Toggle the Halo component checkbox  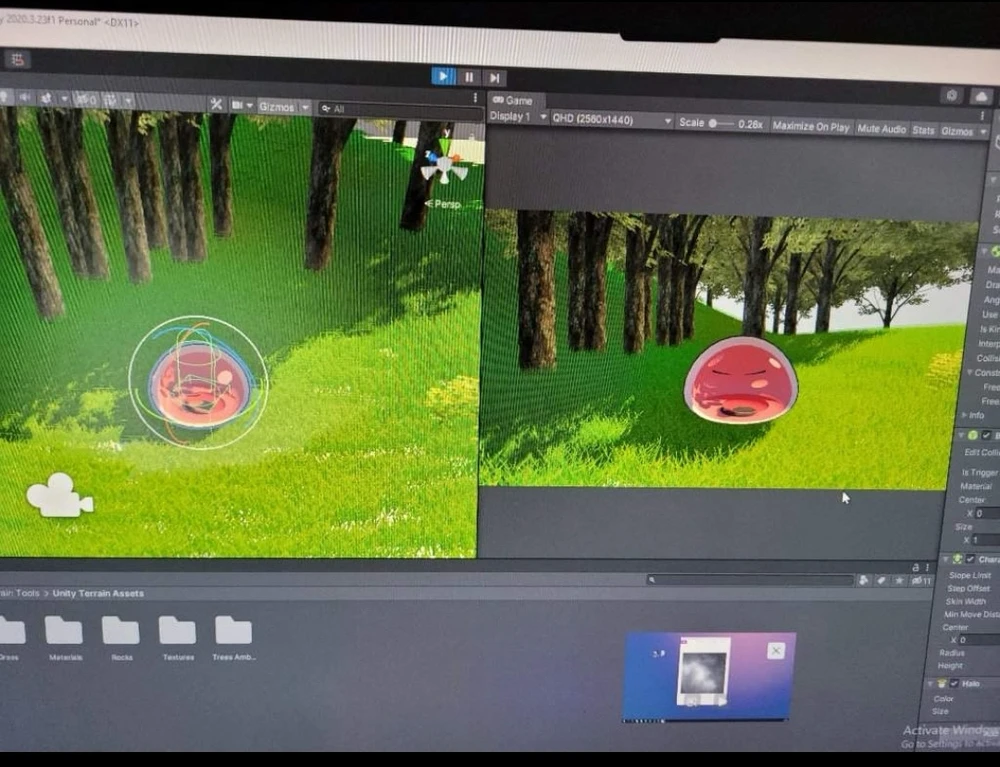953,683
